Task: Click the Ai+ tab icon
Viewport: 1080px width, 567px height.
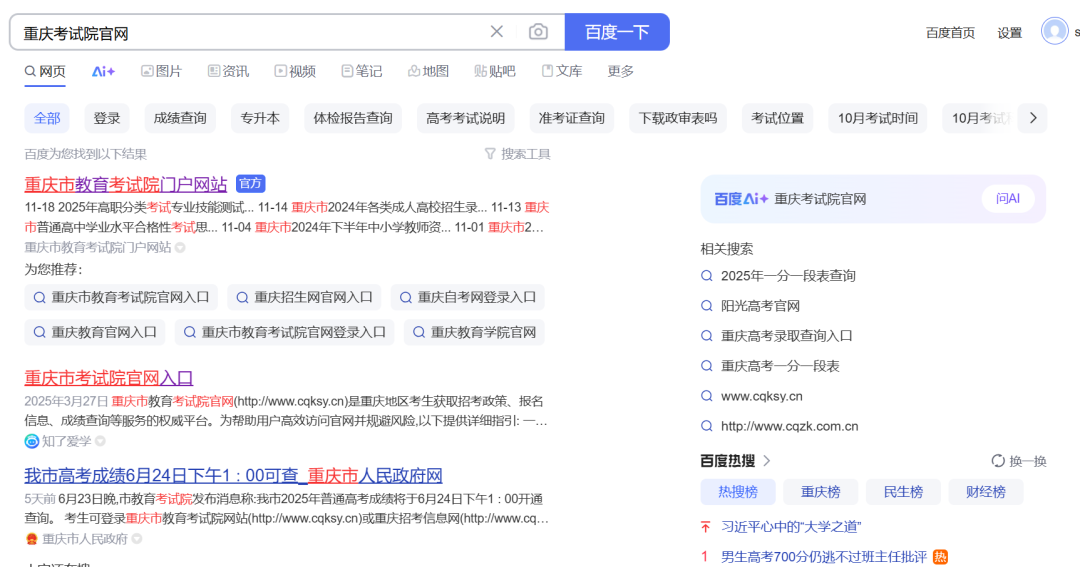Action: pyautogui.click(x=103, y=71)
